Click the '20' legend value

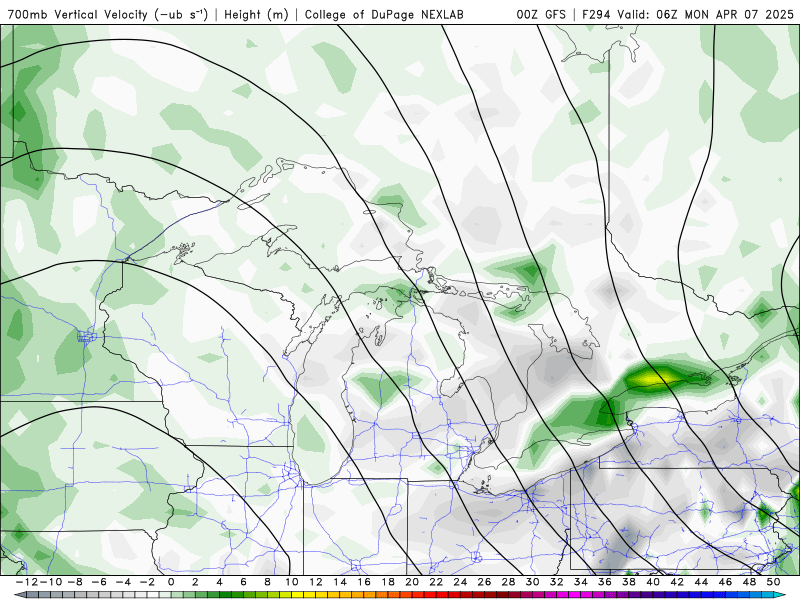pos(412,582)
